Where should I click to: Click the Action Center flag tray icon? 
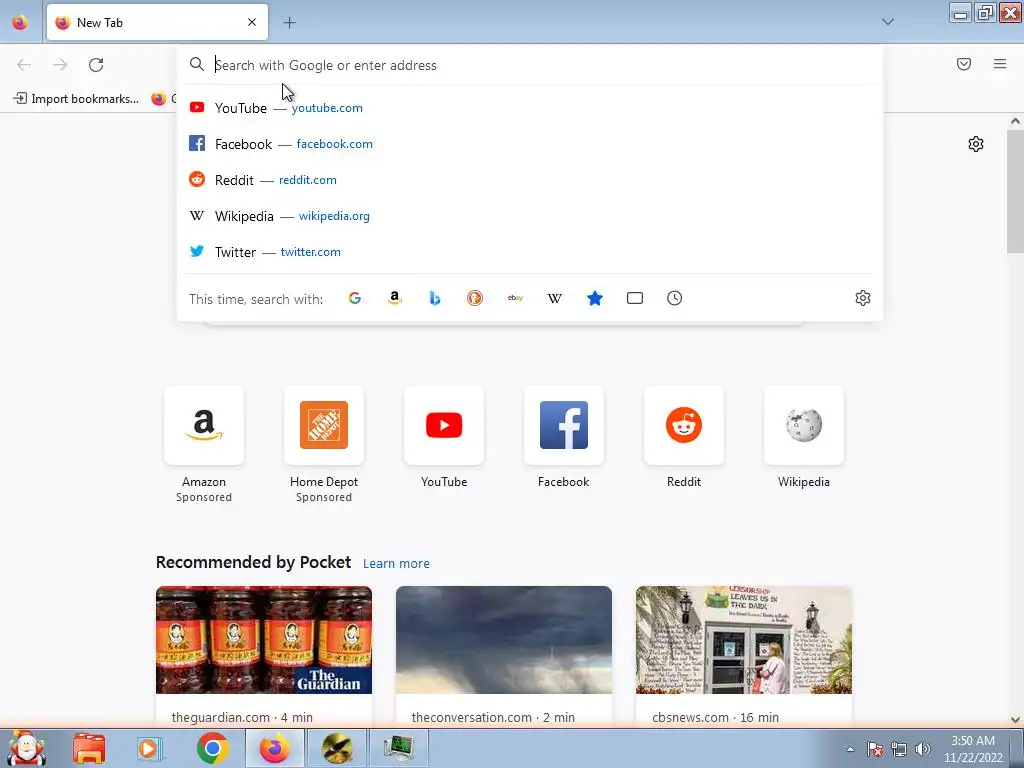(875, 749)
